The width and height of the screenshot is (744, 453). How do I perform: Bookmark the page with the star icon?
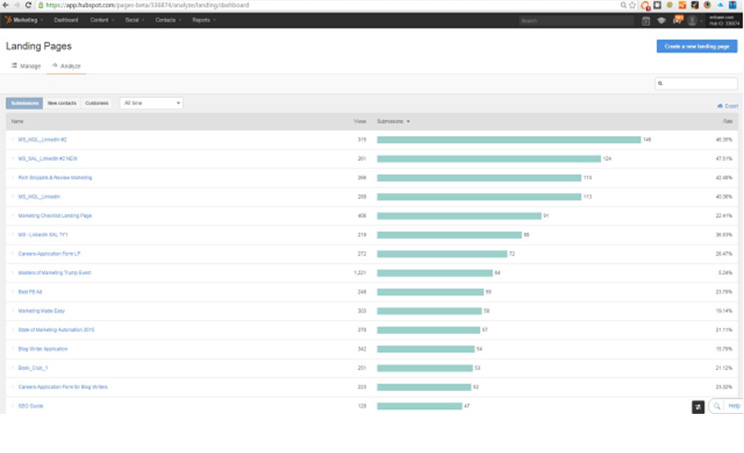pyautogui.click(x=632, y=5)
